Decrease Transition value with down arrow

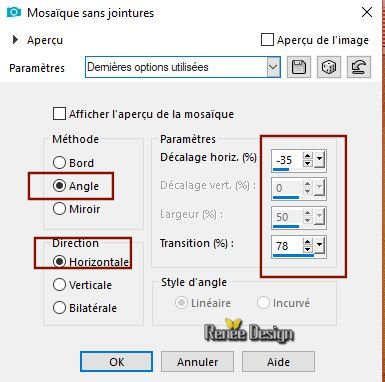click(308, 249)
